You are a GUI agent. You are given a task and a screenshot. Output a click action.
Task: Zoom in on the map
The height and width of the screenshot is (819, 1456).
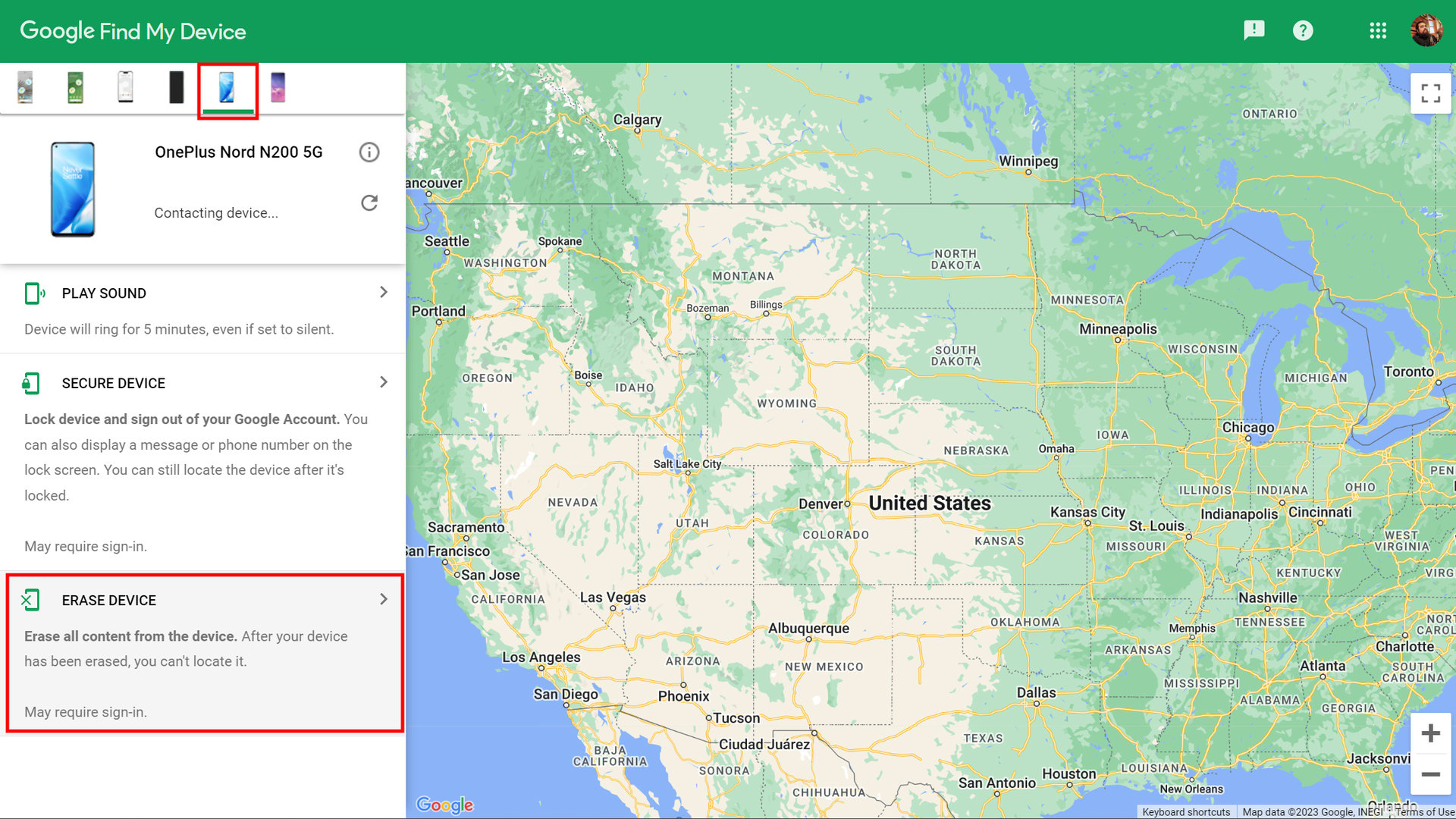tap(1430, 733)
